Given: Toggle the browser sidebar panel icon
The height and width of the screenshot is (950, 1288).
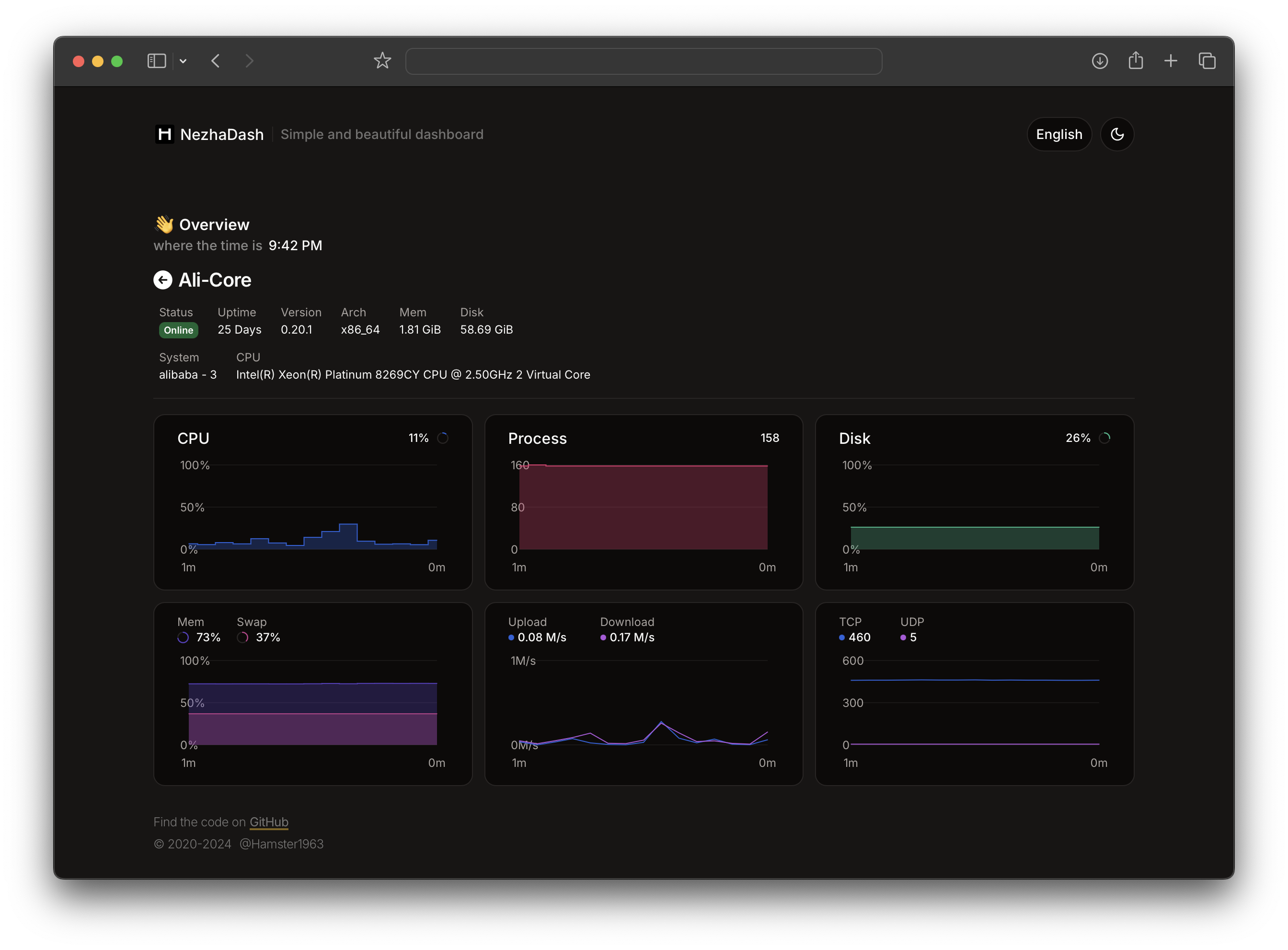Looking at the screenshot, I should click(156, 61).
